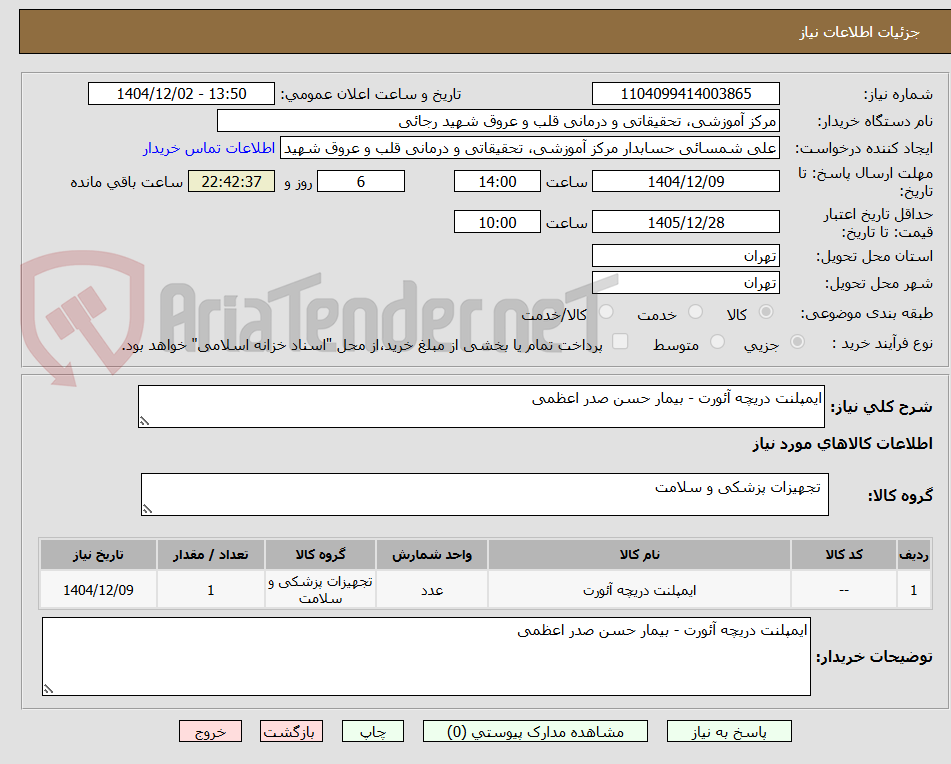Click the deadline time field 14:00
This screenshot has height=764, width=951.
(x=497, y=181)
